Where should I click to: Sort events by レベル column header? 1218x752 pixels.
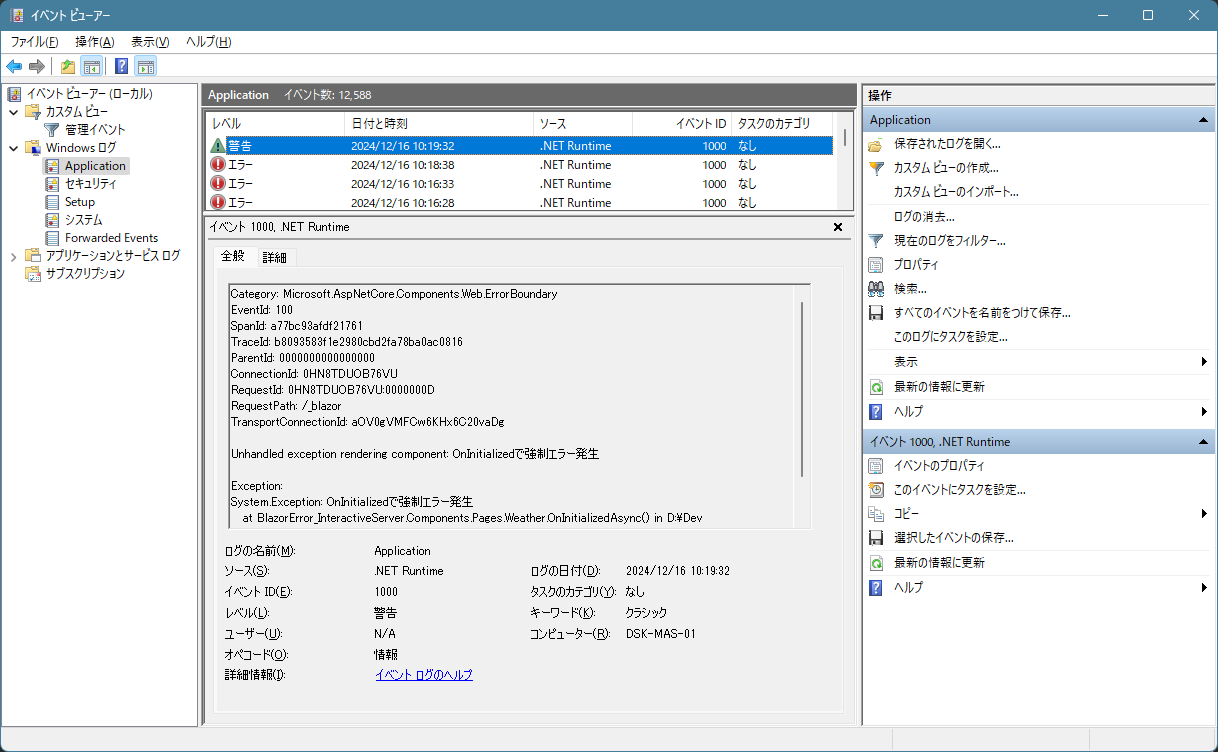pos(276,124)
